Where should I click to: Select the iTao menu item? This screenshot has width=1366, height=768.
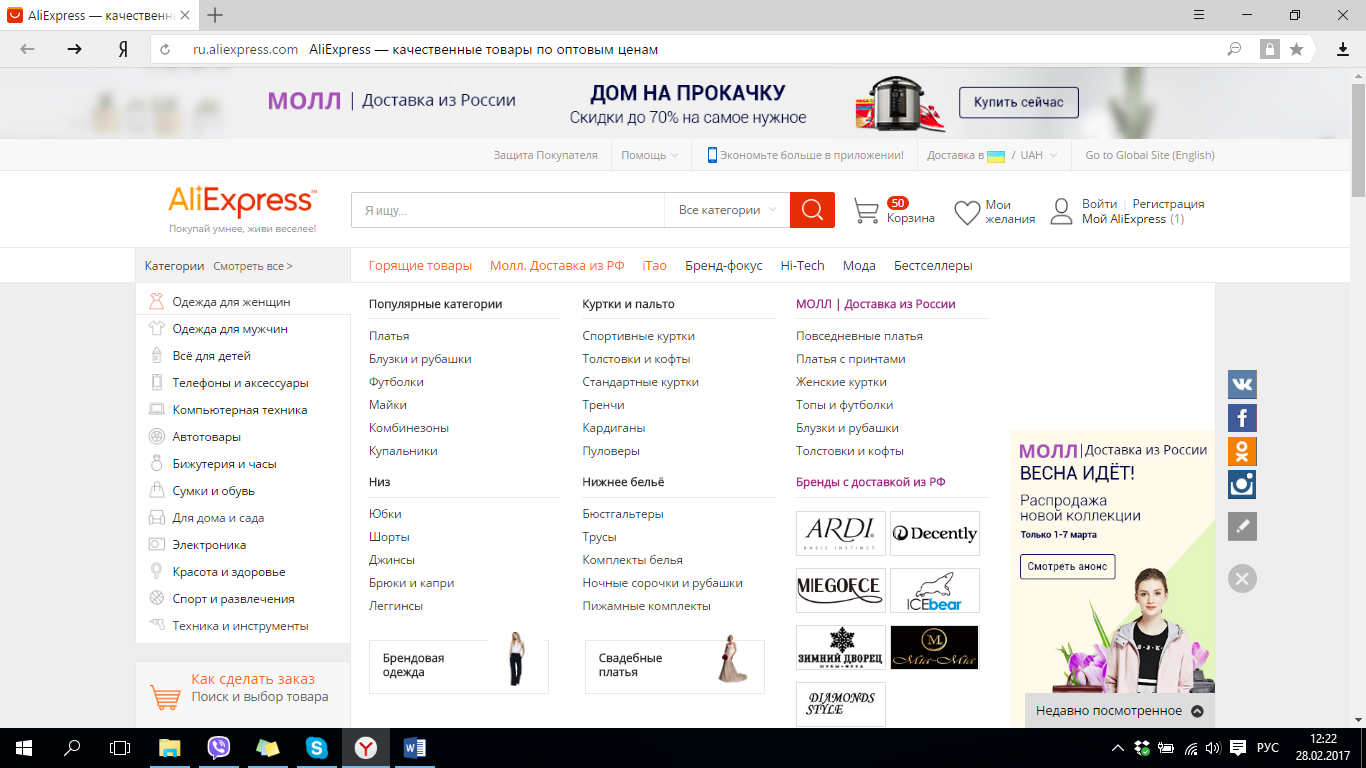click(654, 265)
